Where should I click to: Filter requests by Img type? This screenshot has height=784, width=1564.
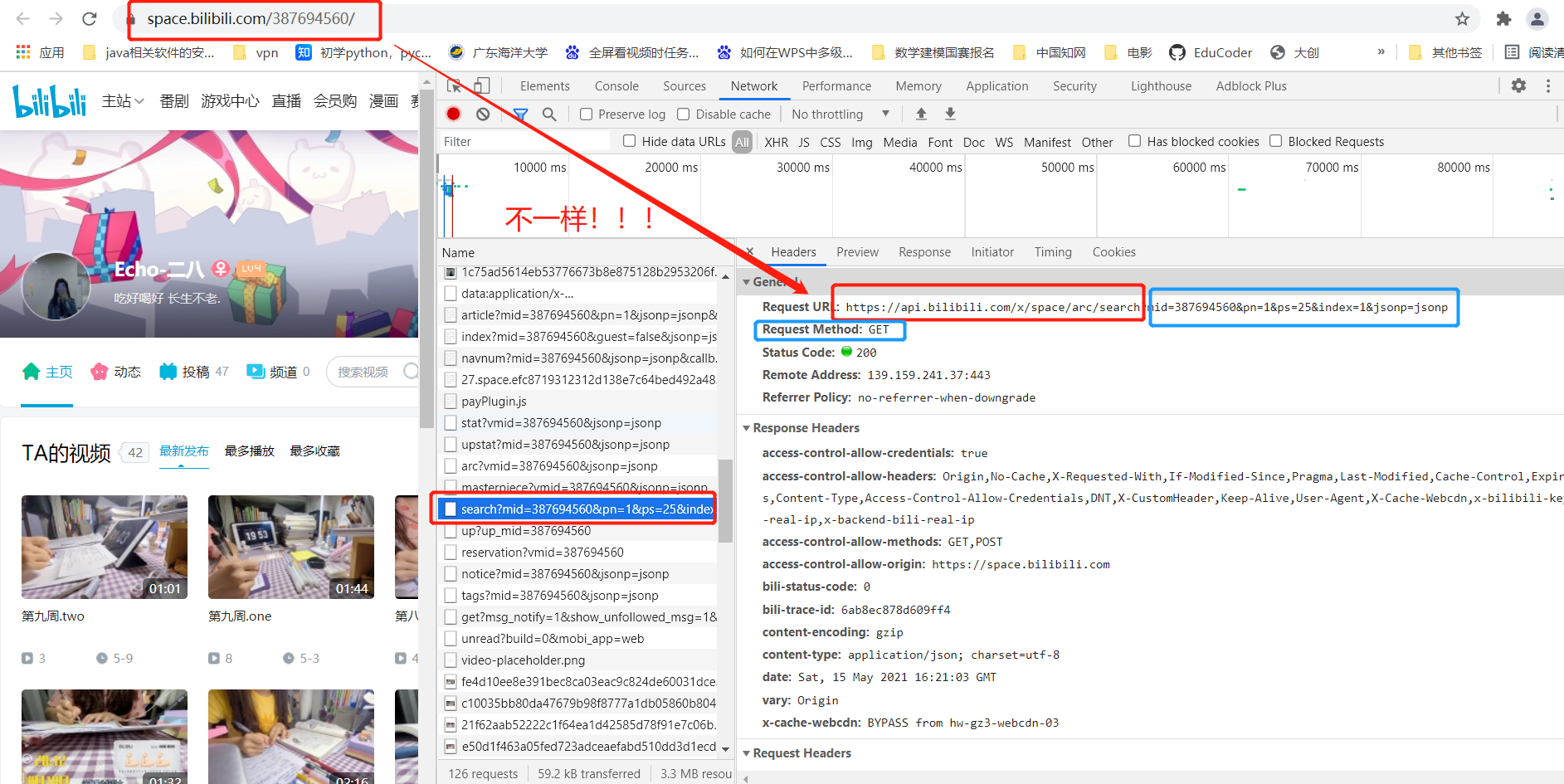tap(862, 142)
